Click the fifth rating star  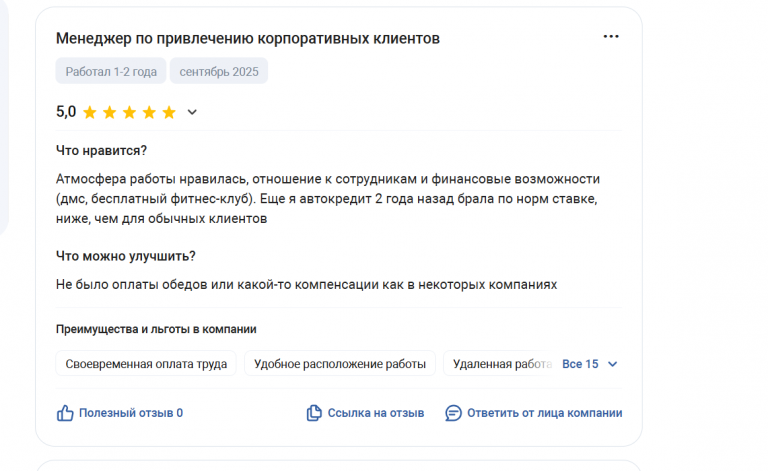pyautogui.click(x=169, y=113)
